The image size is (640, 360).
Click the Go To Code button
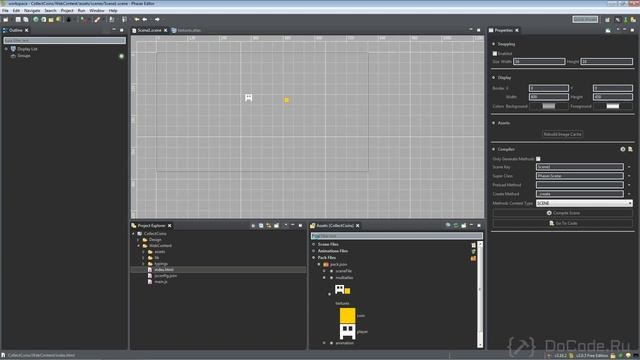tap(563, 223)
